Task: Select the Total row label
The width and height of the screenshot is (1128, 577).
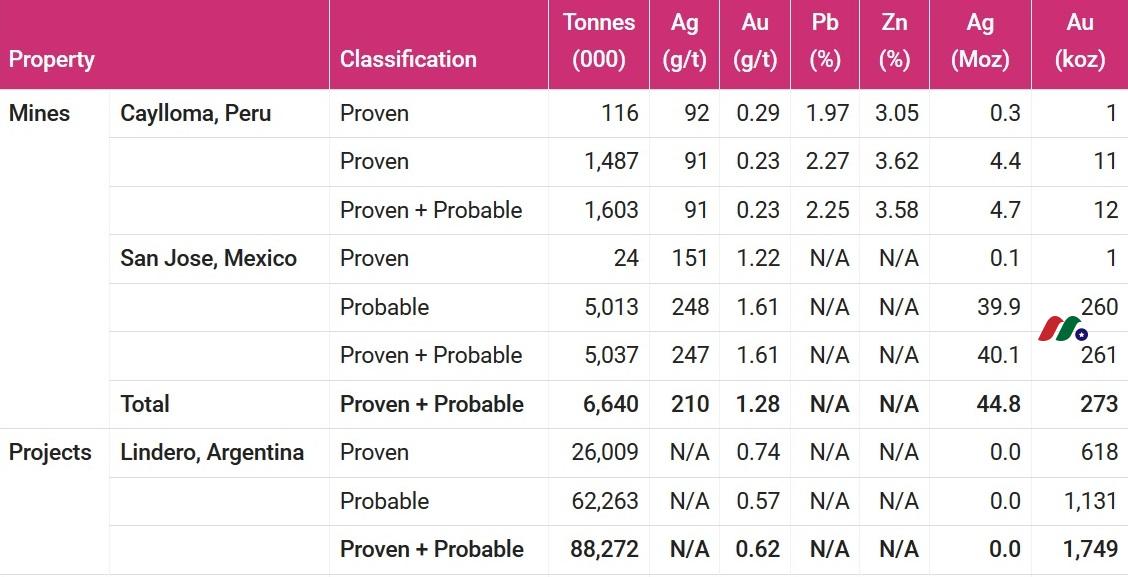Action: click(x=145, y=404)
